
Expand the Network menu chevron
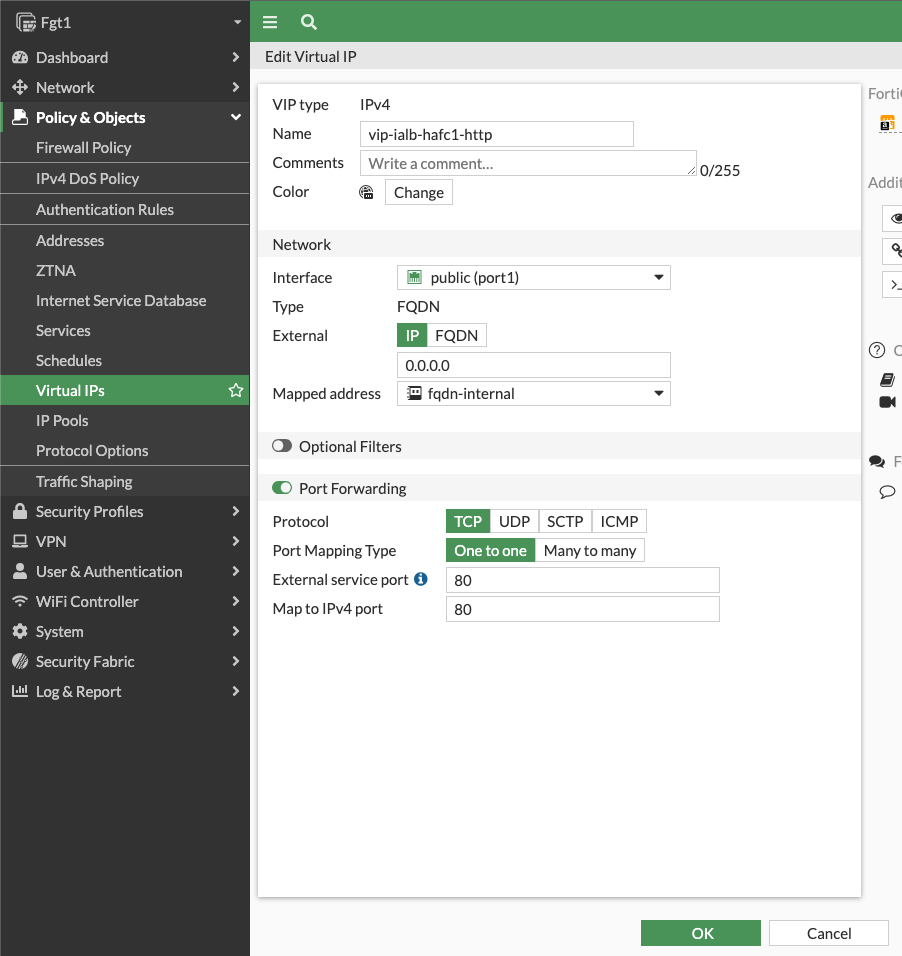coord(236,87)
